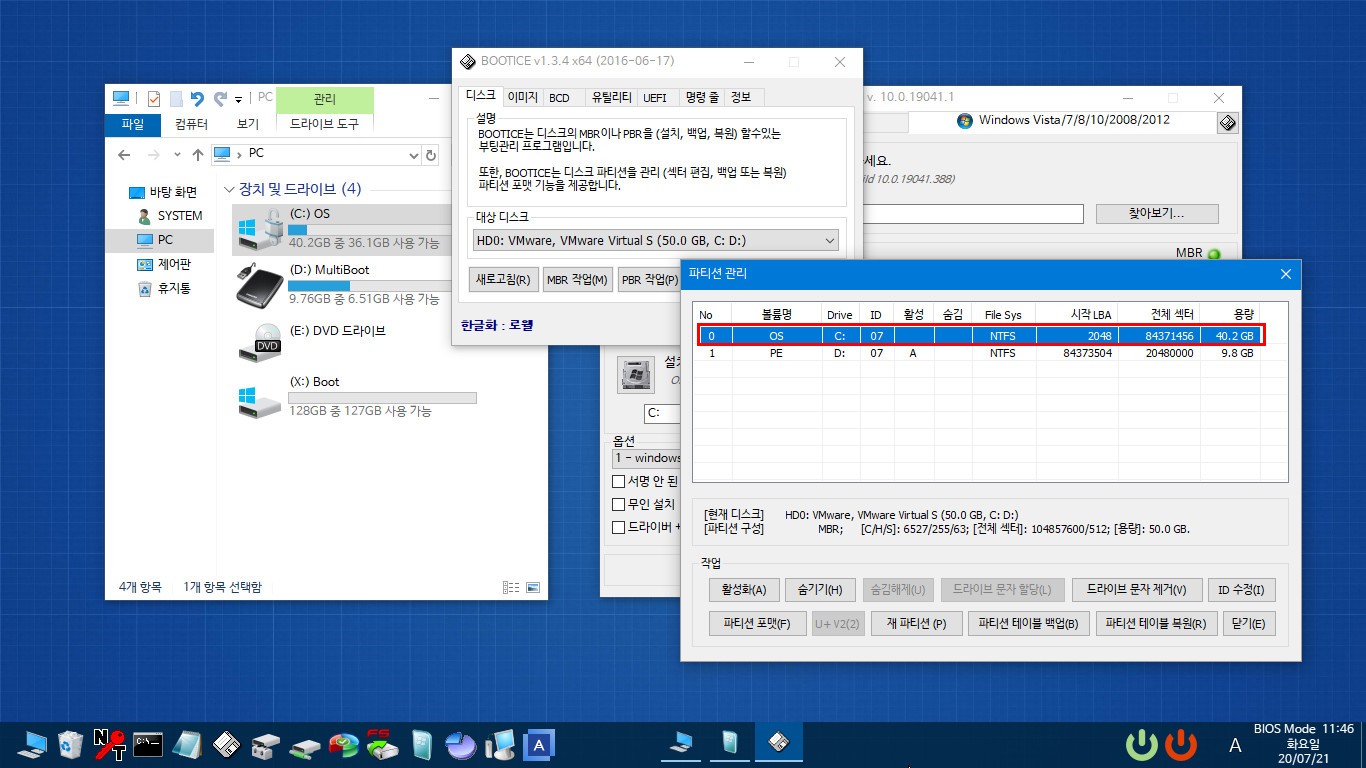Switch Explorer to large icons view
Viewport: 1366px width, 768px height.
[x=533, y=587]
